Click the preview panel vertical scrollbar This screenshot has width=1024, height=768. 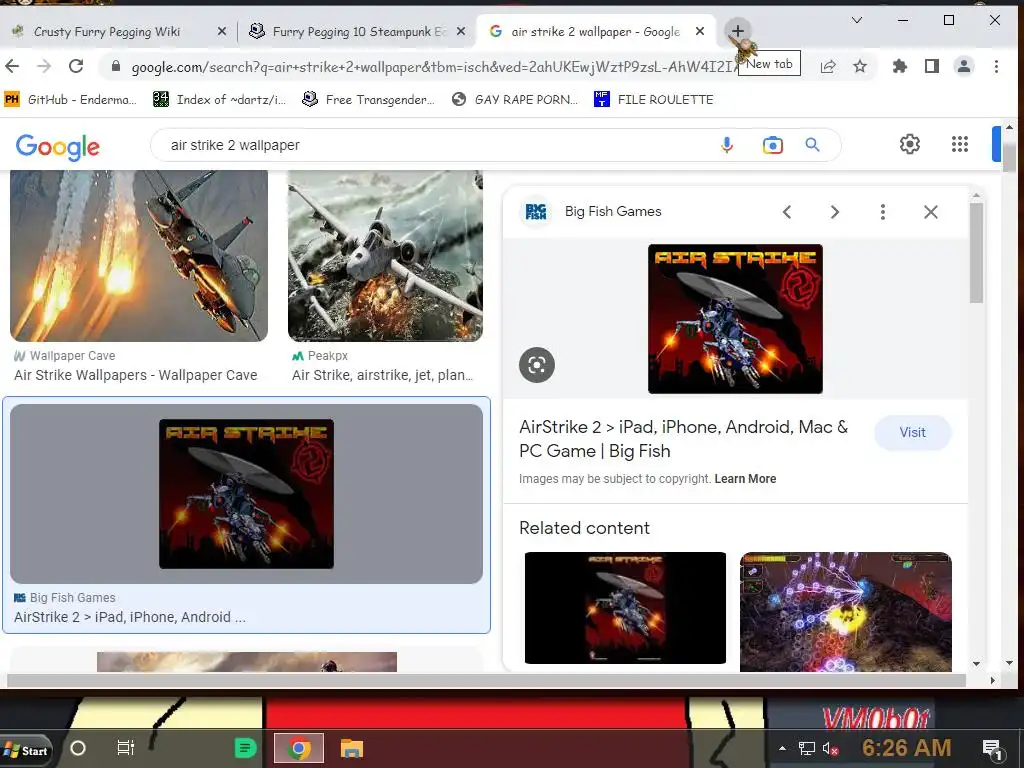click(x=976, y=252)
